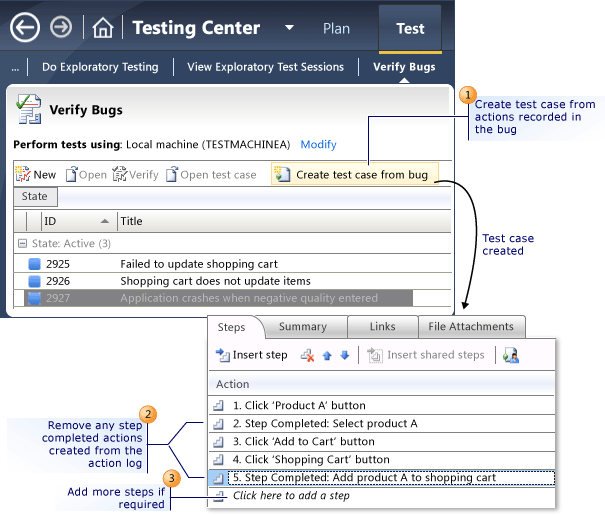Go forward with the right arrow button

[61, 27]
